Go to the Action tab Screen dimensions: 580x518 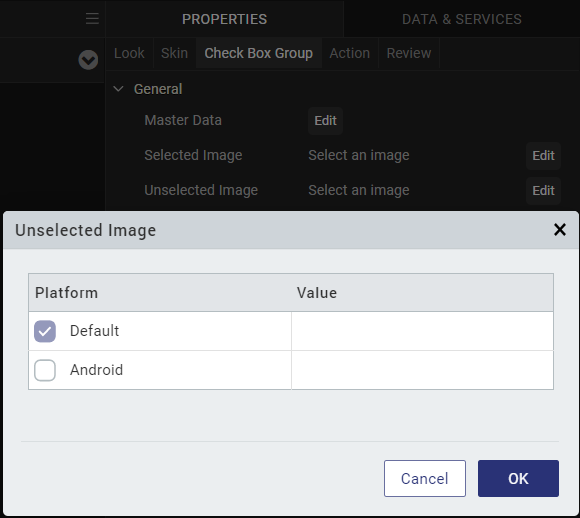coord(350,53)
